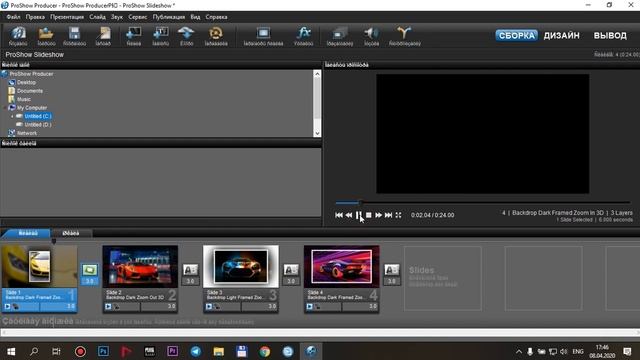Jump to the end of the preview

click(388, 215)
